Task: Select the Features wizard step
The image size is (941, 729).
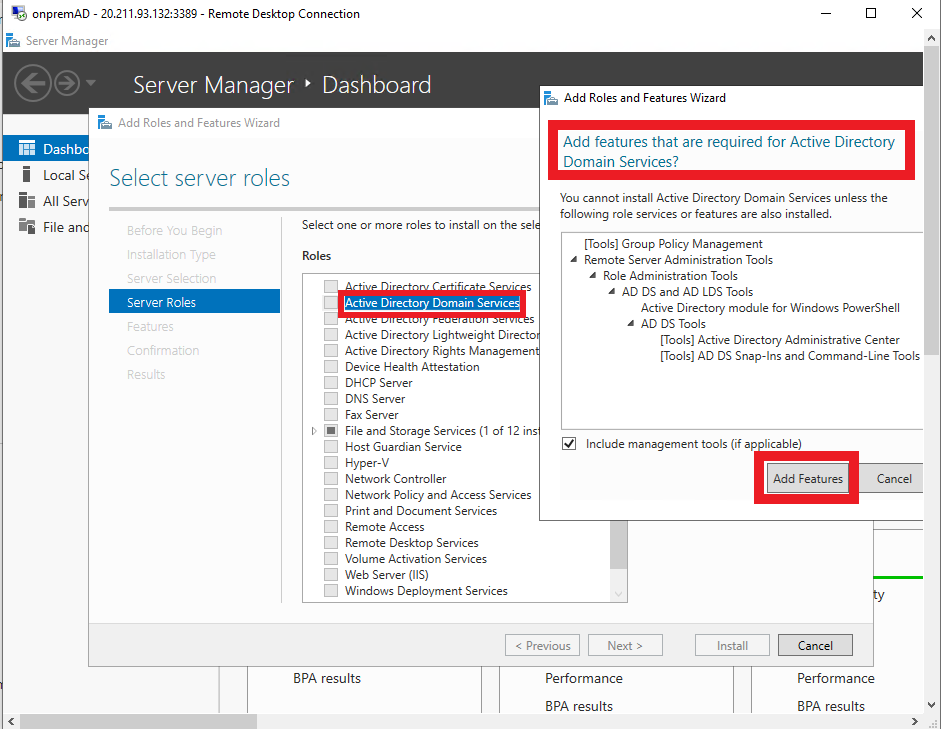Action: coord(150,326)
